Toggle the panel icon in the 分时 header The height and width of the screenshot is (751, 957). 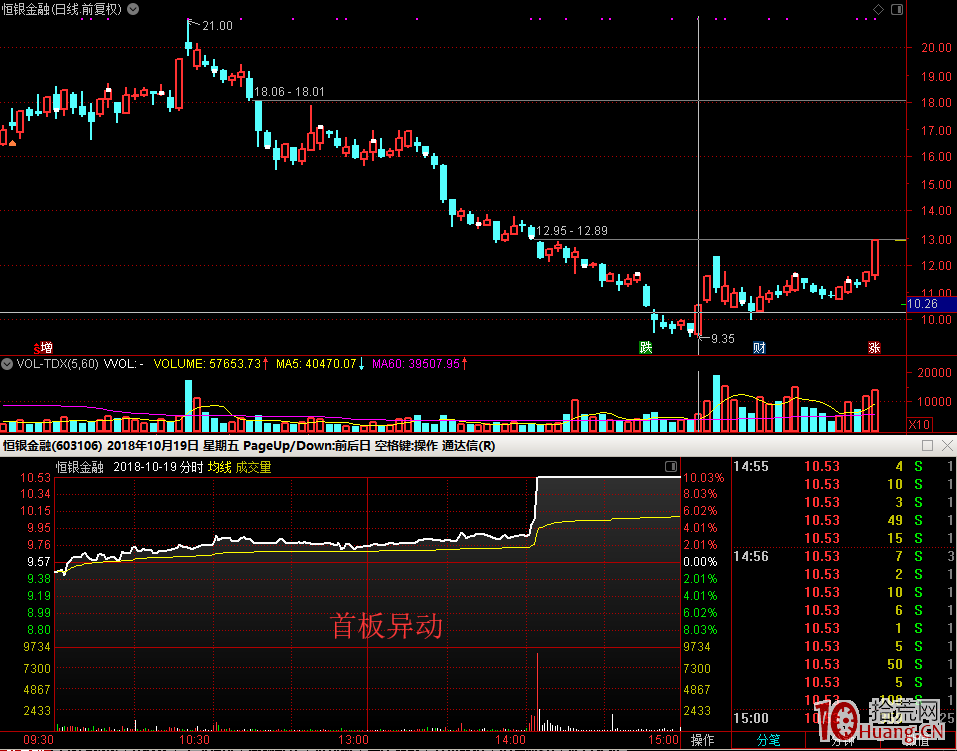click(x=671, y=466)
